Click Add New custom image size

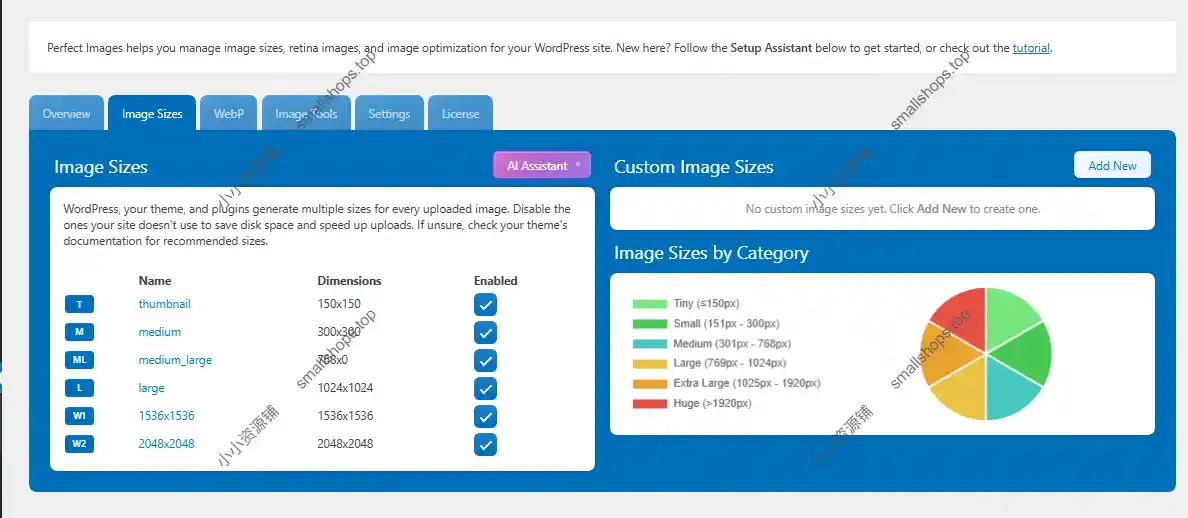[1112, 165]
